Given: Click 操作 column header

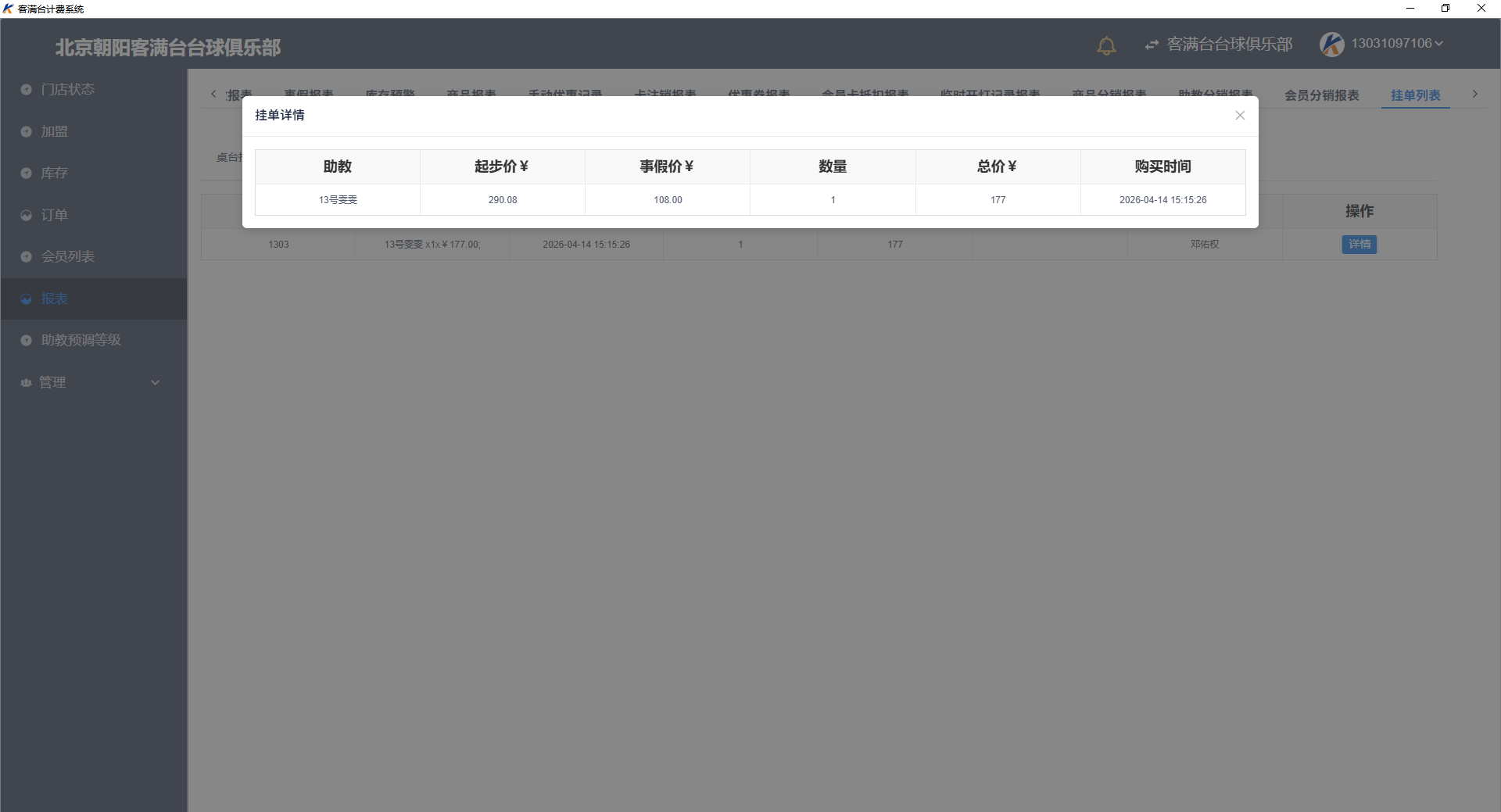Looking at the screenshot, I should 1359,211.
